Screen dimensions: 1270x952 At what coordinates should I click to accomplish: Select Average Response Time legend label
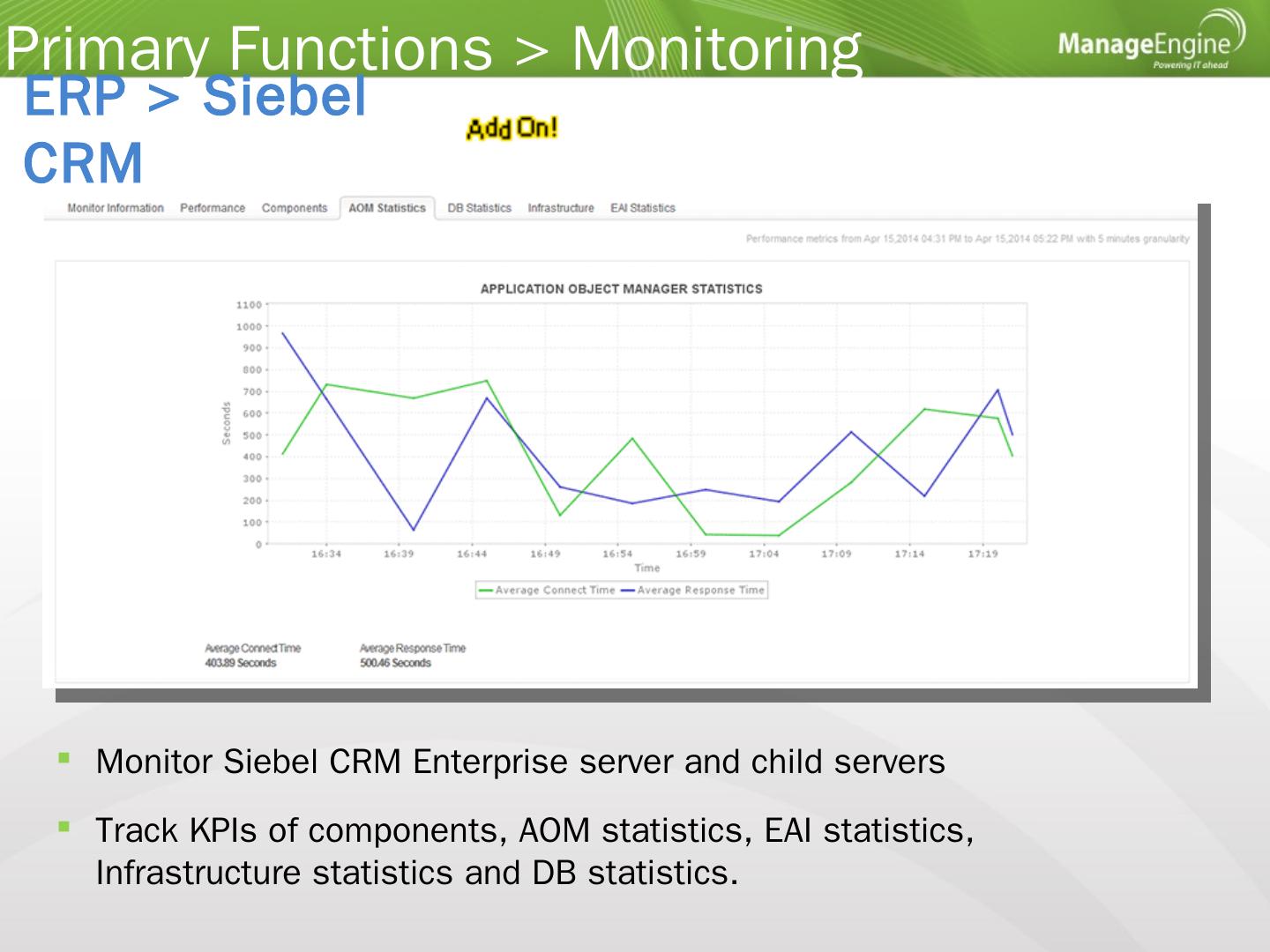click(x=700, y=591)
